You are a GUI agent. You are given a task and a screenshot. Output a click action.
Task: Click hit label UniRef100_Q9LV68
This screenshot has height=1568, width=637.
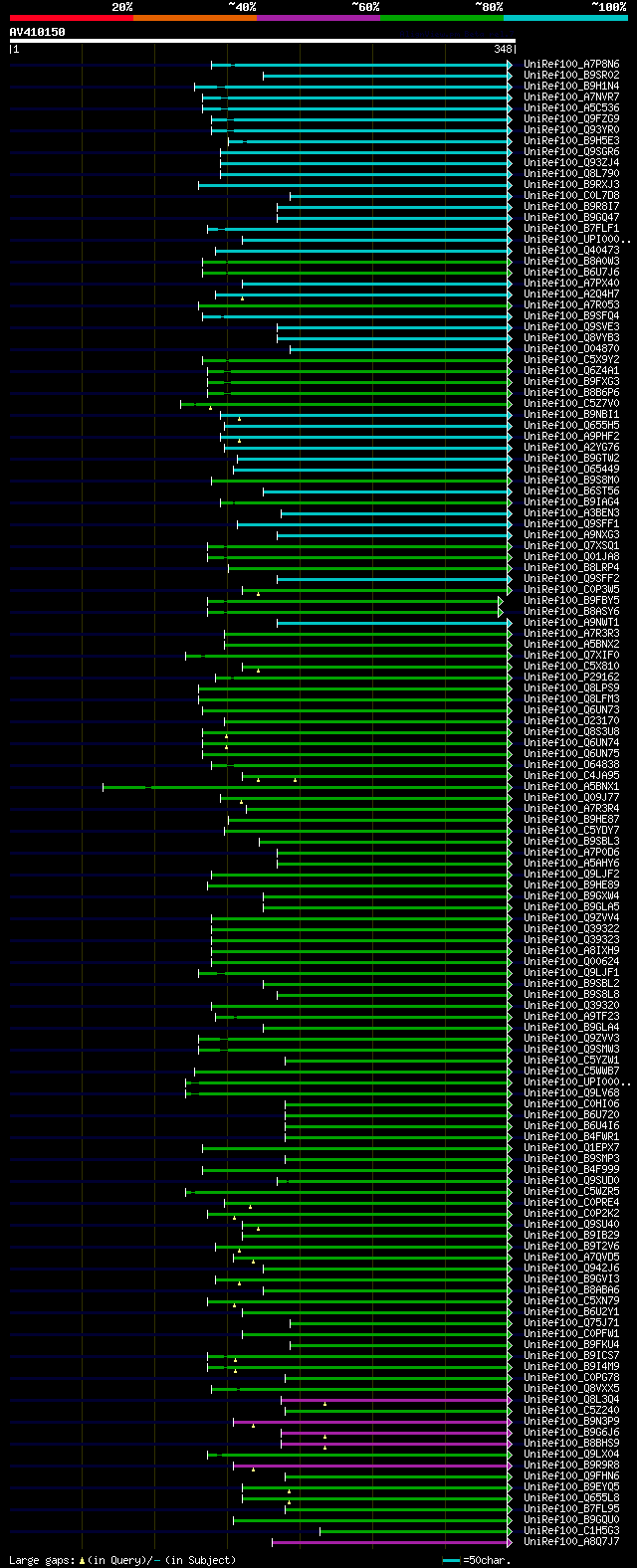571,1093
